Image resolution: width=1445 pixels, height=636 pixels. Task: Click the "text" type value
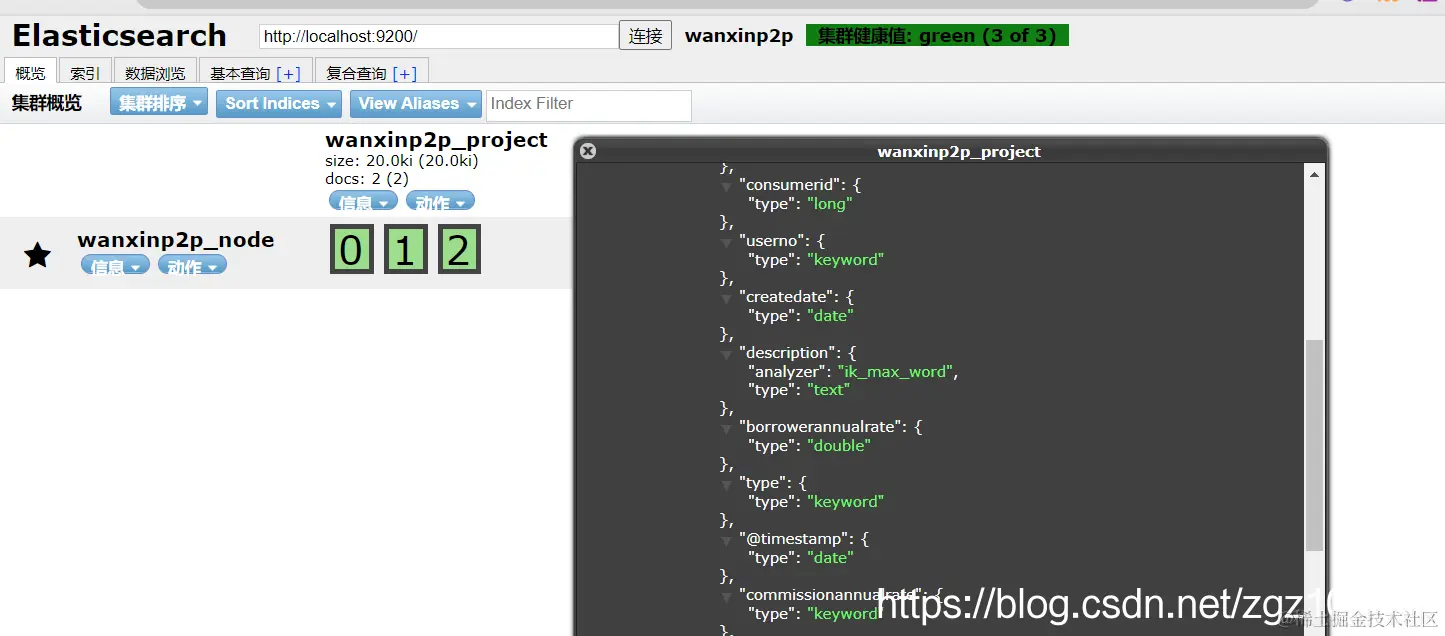[x=828, y=390]
